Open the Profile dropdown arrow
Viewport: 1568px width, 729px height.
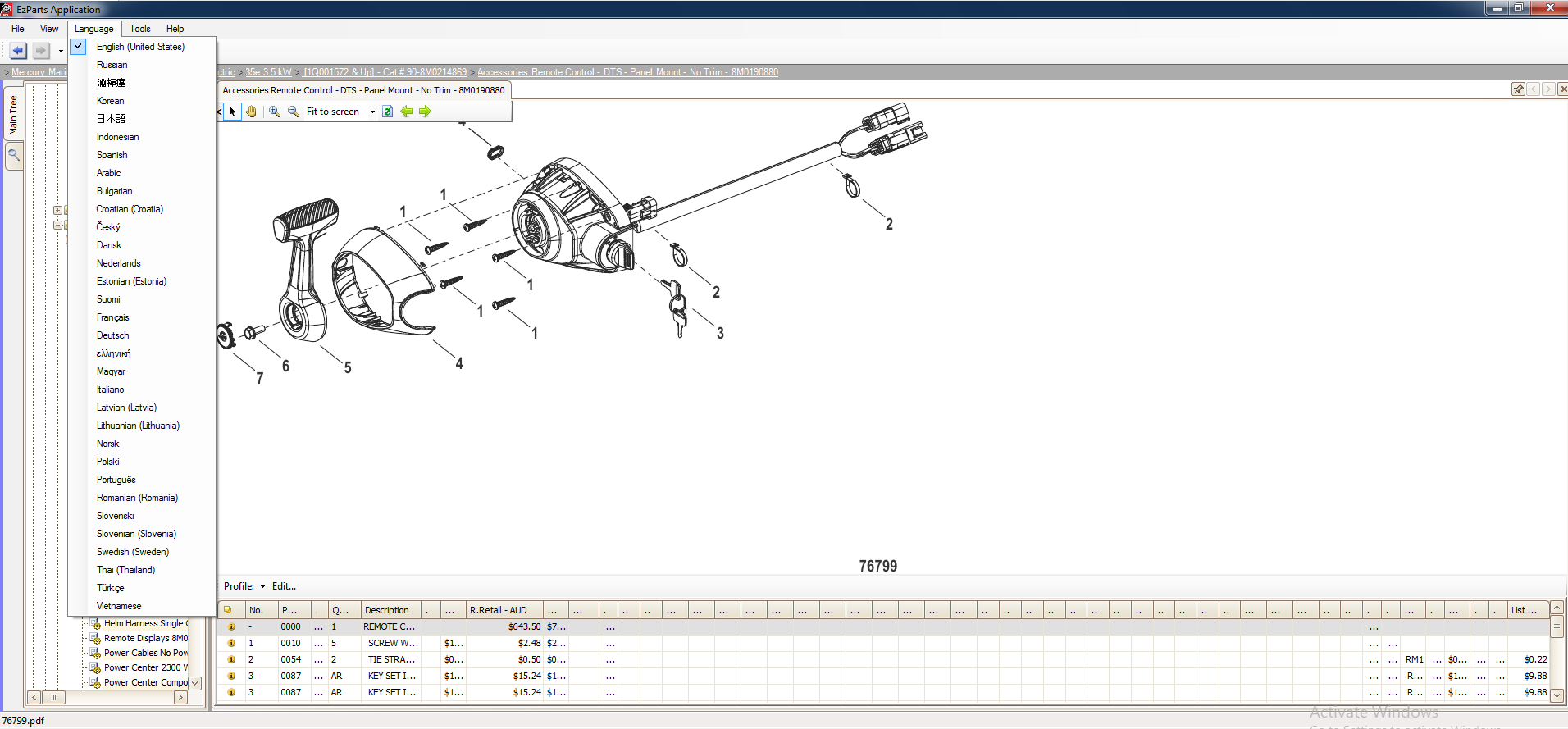point(262,586)
